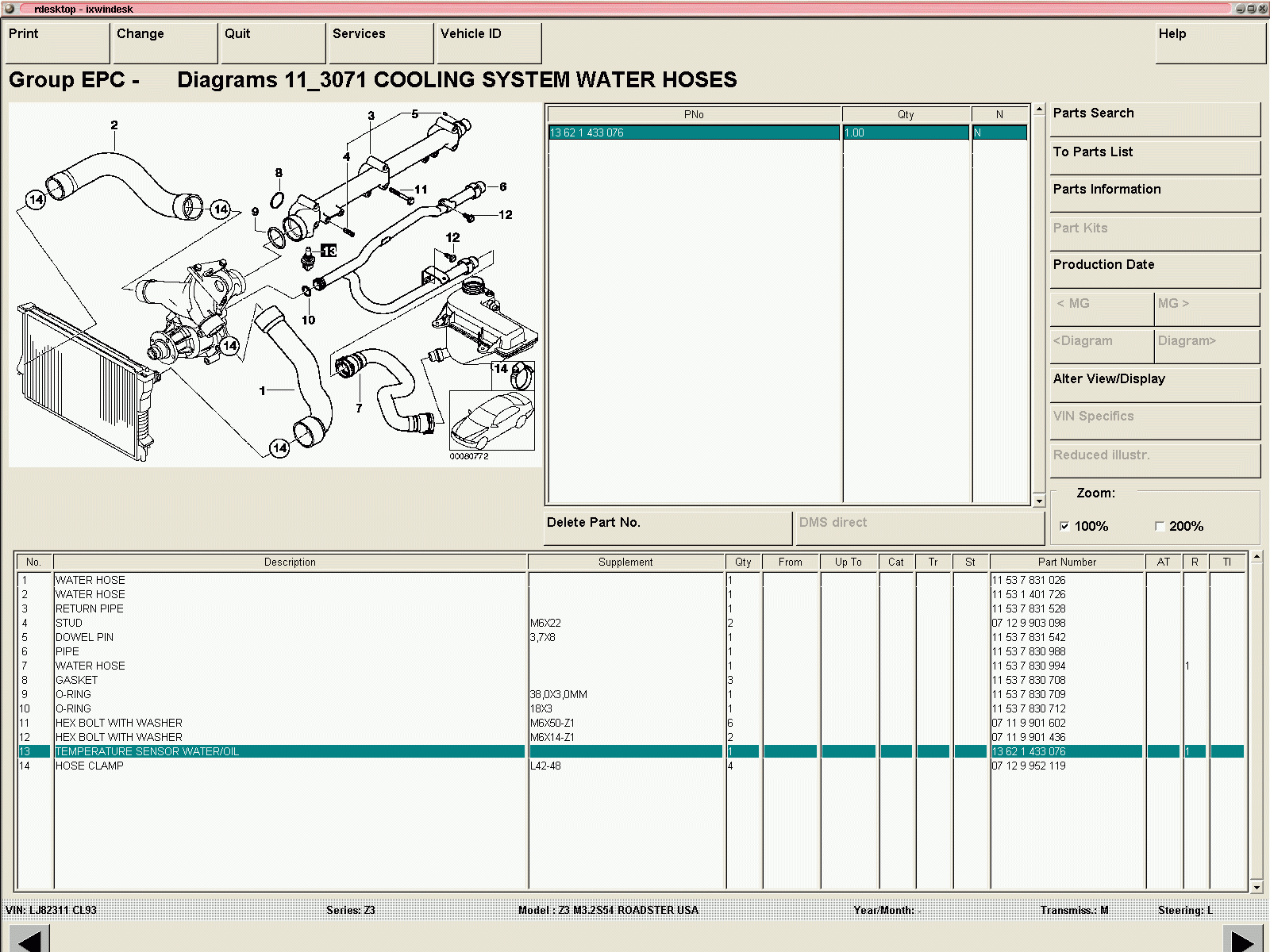Image resolution: width=1270 pixels, height=952 pixels.
Task: Click the To Parts List button
Action: pos(1155,157)
